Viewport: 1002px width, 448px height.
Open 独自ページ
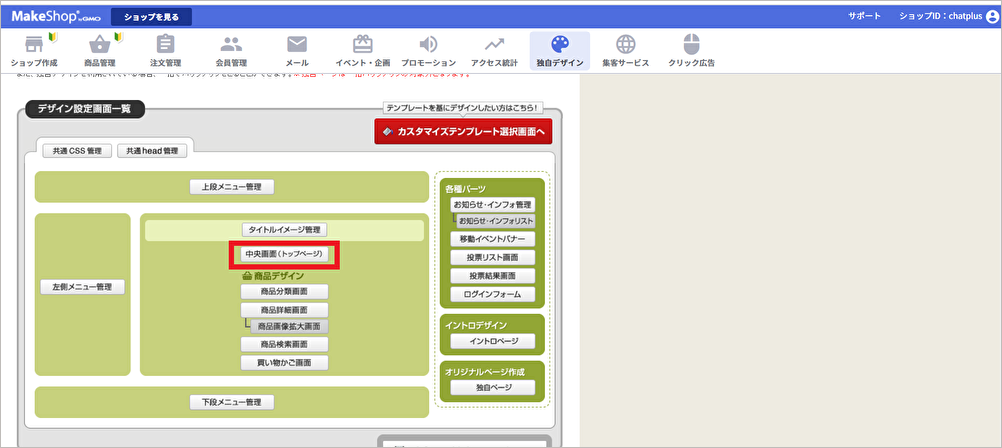pos(493,387)
